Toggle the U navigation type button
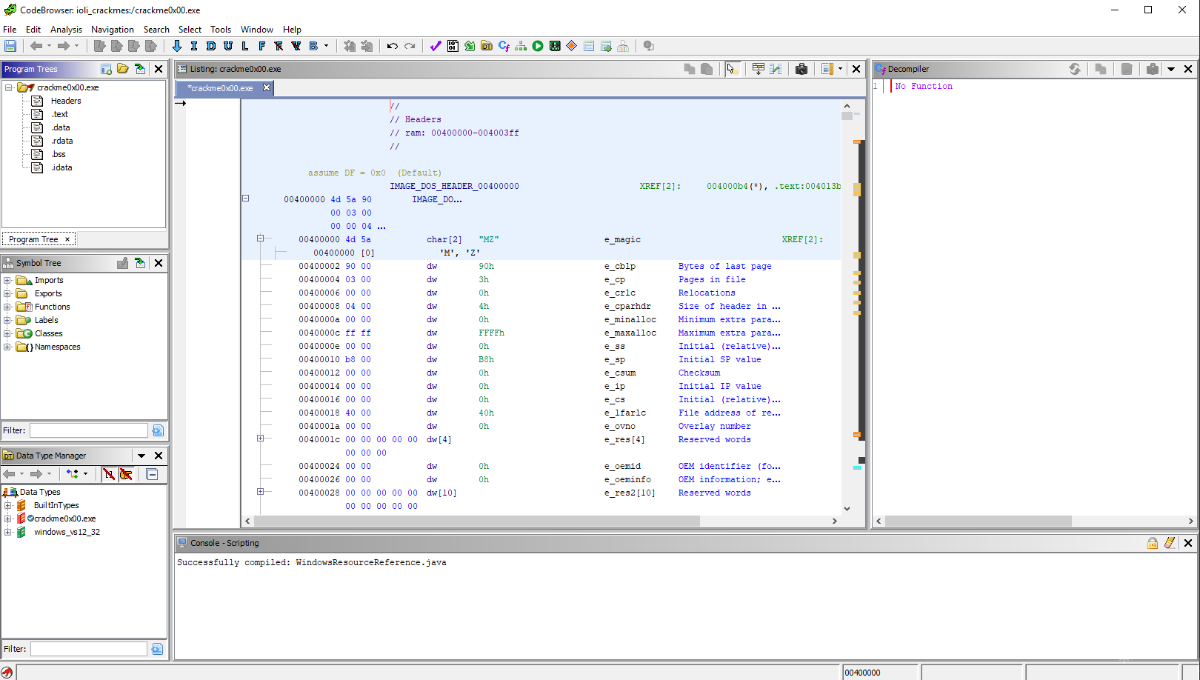Screen dimensions: 1200x680 (228, 46)
